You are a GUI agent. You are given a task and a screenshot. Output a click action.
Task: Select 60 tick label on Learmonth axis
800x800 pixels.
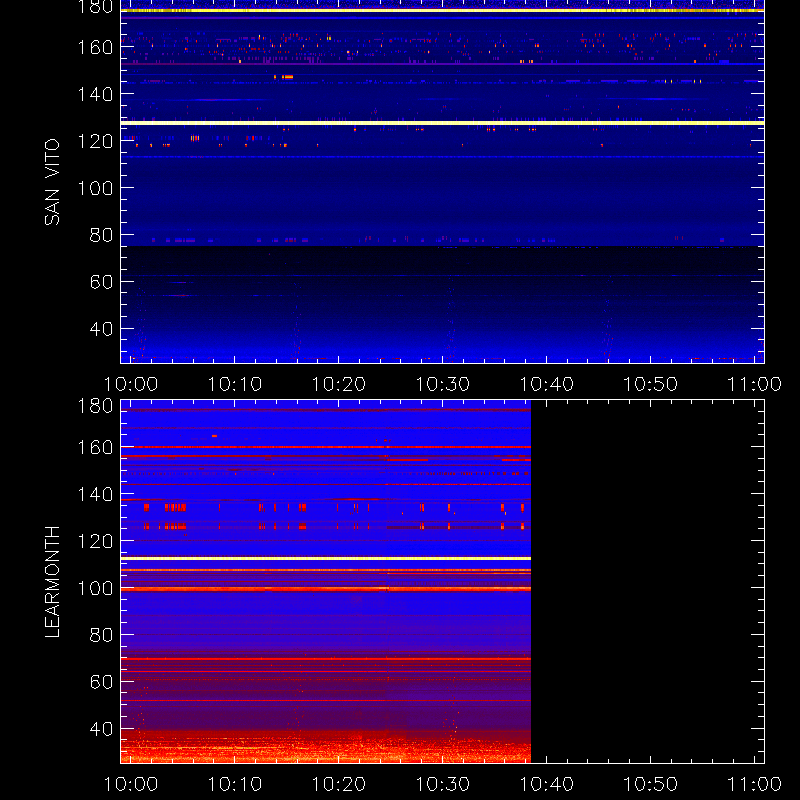coord(101,682)
